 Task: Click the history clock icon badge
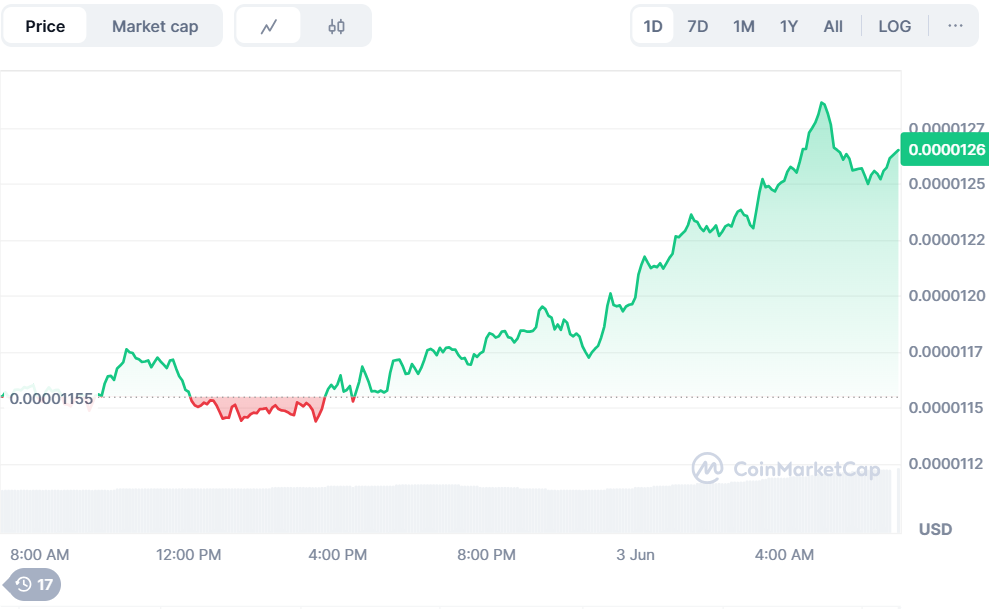coord(34,584)
